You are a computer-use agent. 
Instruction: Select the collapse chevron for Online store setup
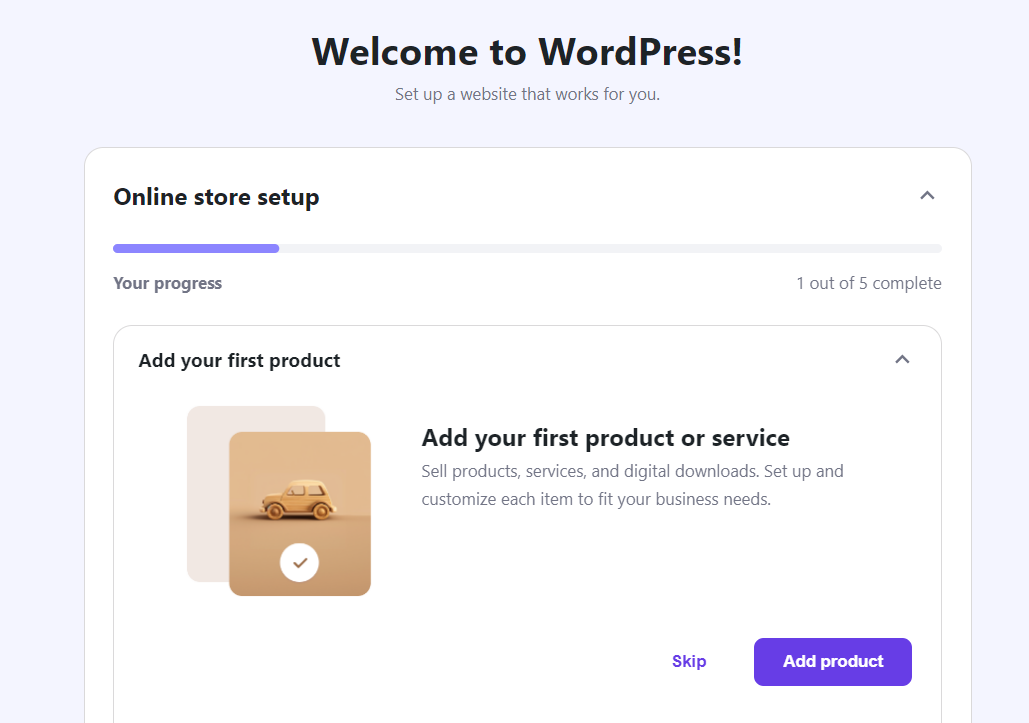(927, 196)
